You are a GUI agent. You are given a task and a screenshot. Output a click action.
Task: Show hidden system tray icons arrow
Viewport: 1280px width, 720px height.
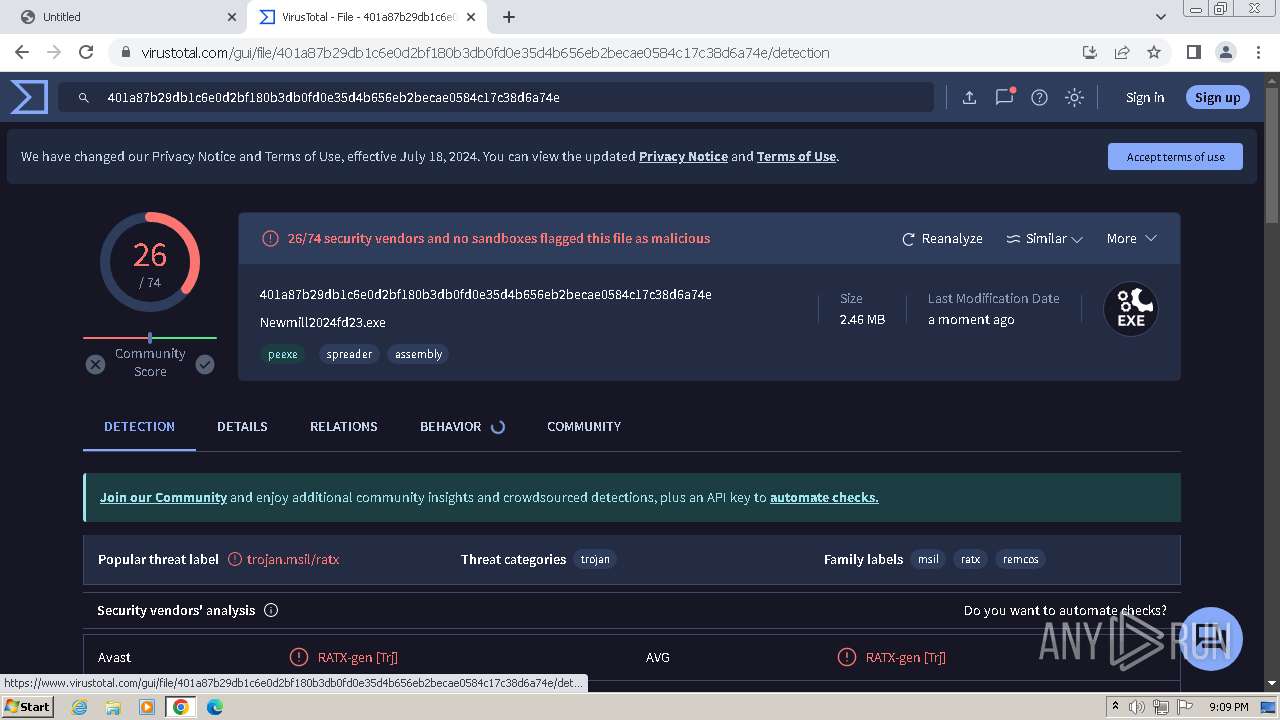pyautogui.click(x=1115, y=707)
